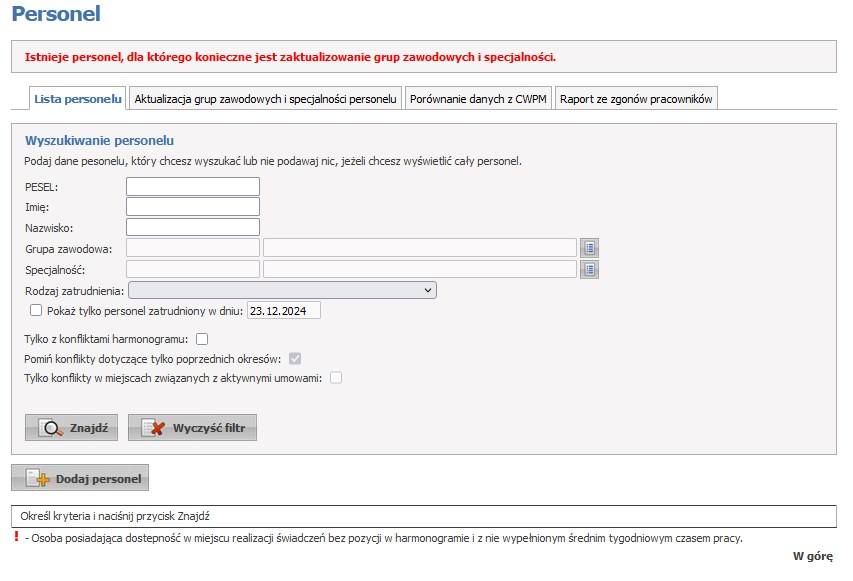The image size is (853, 581).
Task: Click into the PESEL input field
Action: (x=193, y=186)
